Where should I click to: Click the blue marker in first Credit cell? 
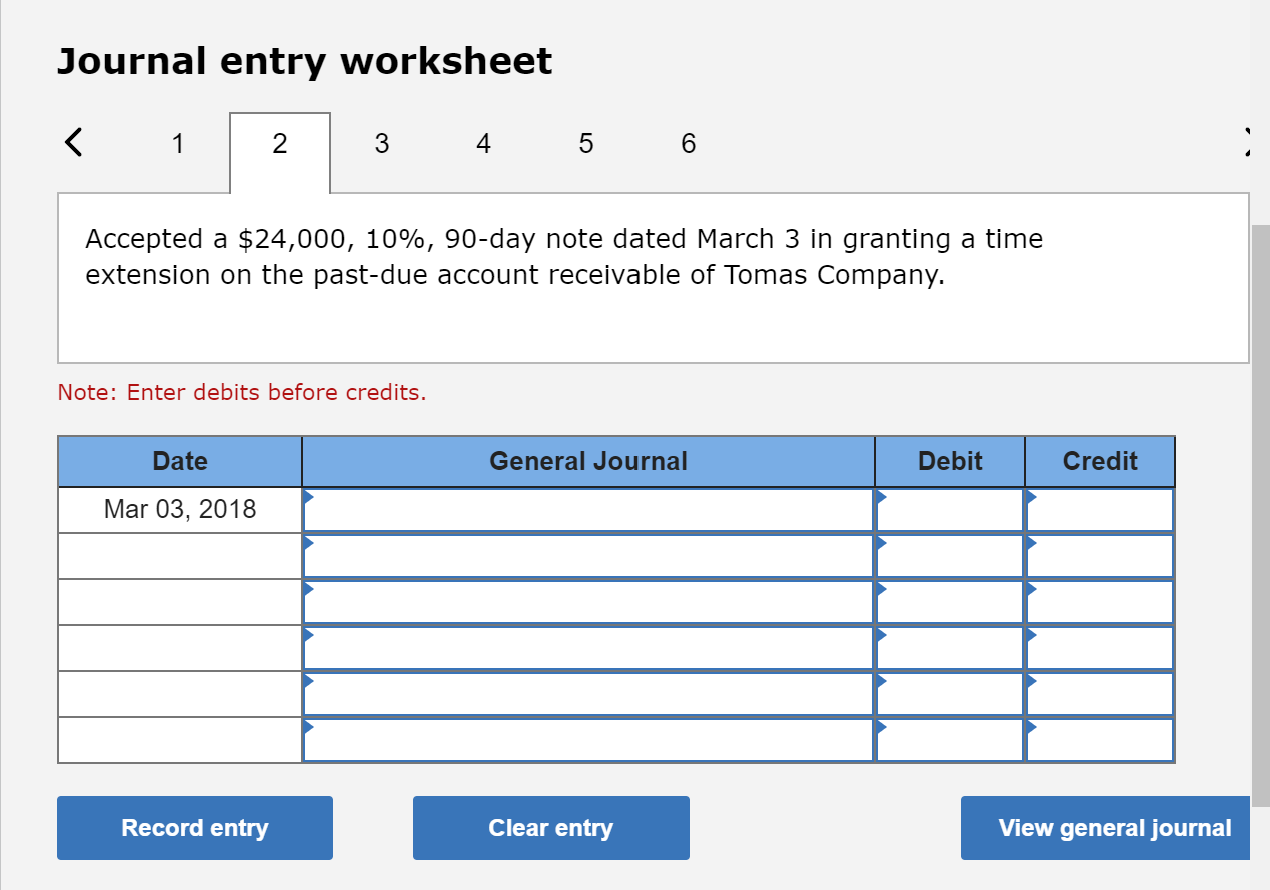pyautogui.click(x=1031, y=496)
